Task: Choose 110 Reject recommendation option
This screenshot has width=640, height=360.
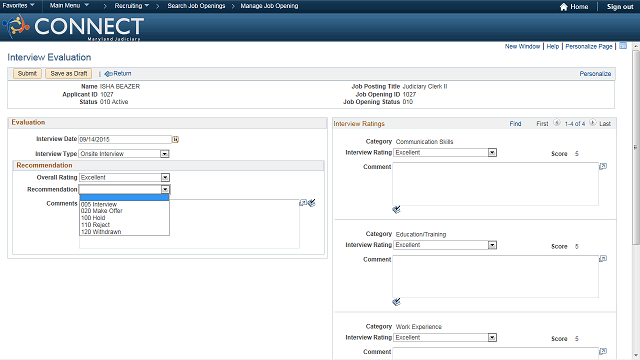Action: 96,225
